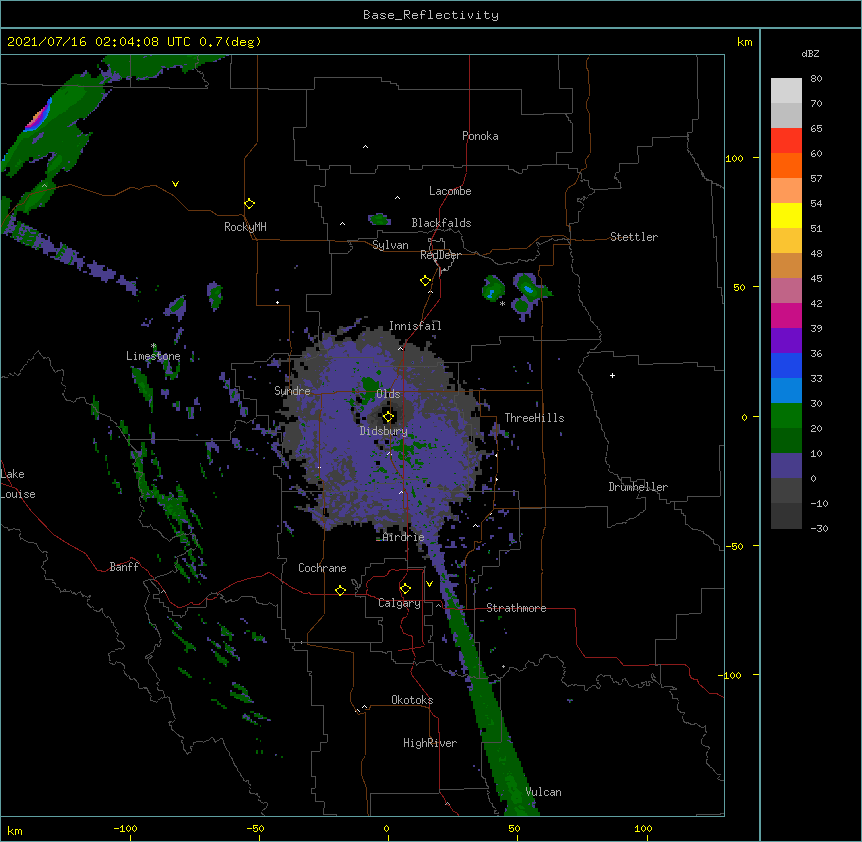Click the Blackfalds city label
Screen dimensions: 862x842
tap(441, 223)
